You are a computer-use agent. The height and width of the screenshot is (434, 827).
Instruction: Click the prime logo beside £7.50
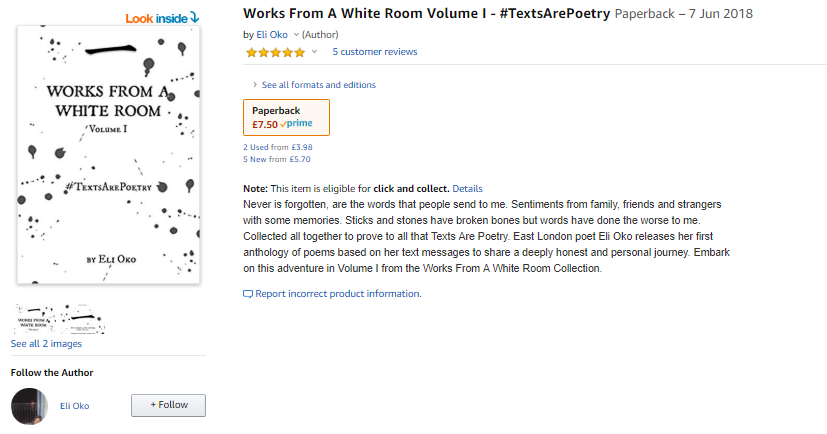(x=297, y=124)
